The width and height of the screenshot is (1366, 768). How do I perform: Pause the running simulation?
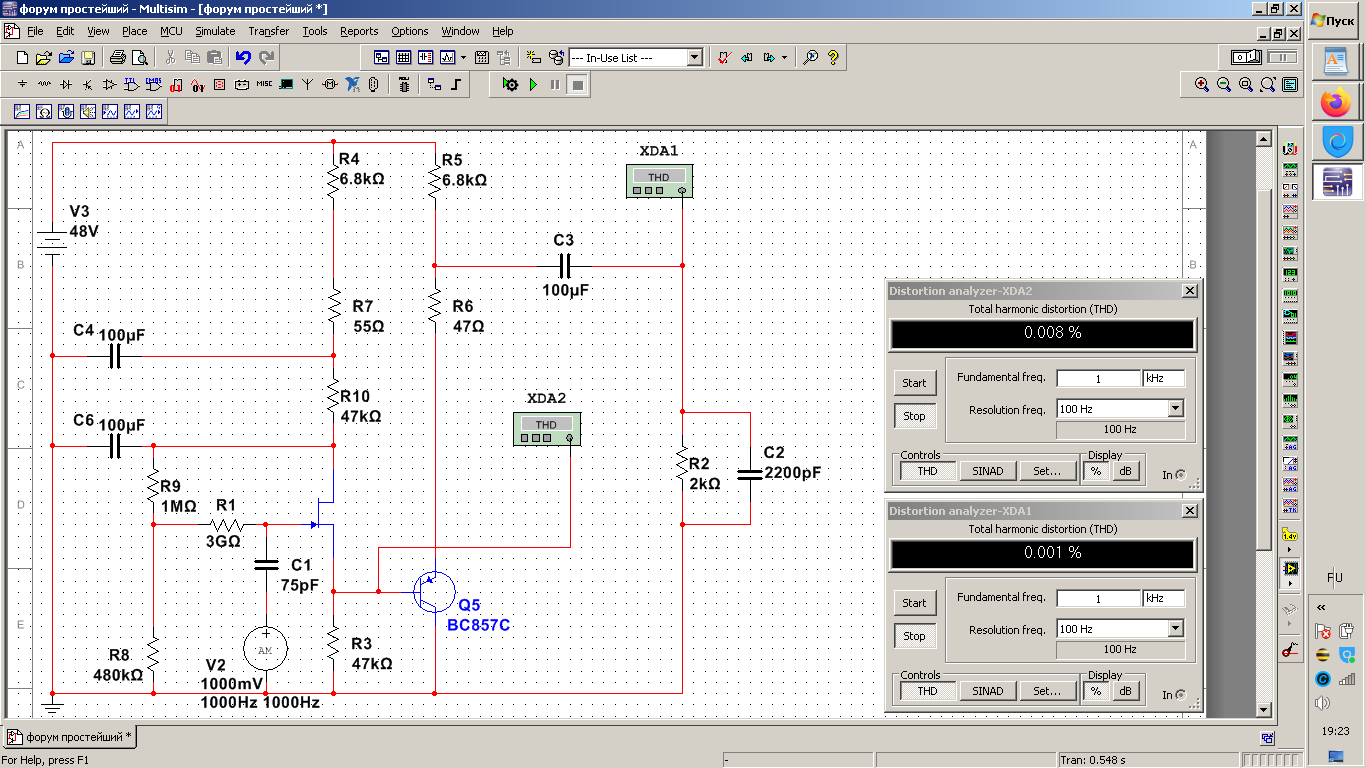[555, 84]
